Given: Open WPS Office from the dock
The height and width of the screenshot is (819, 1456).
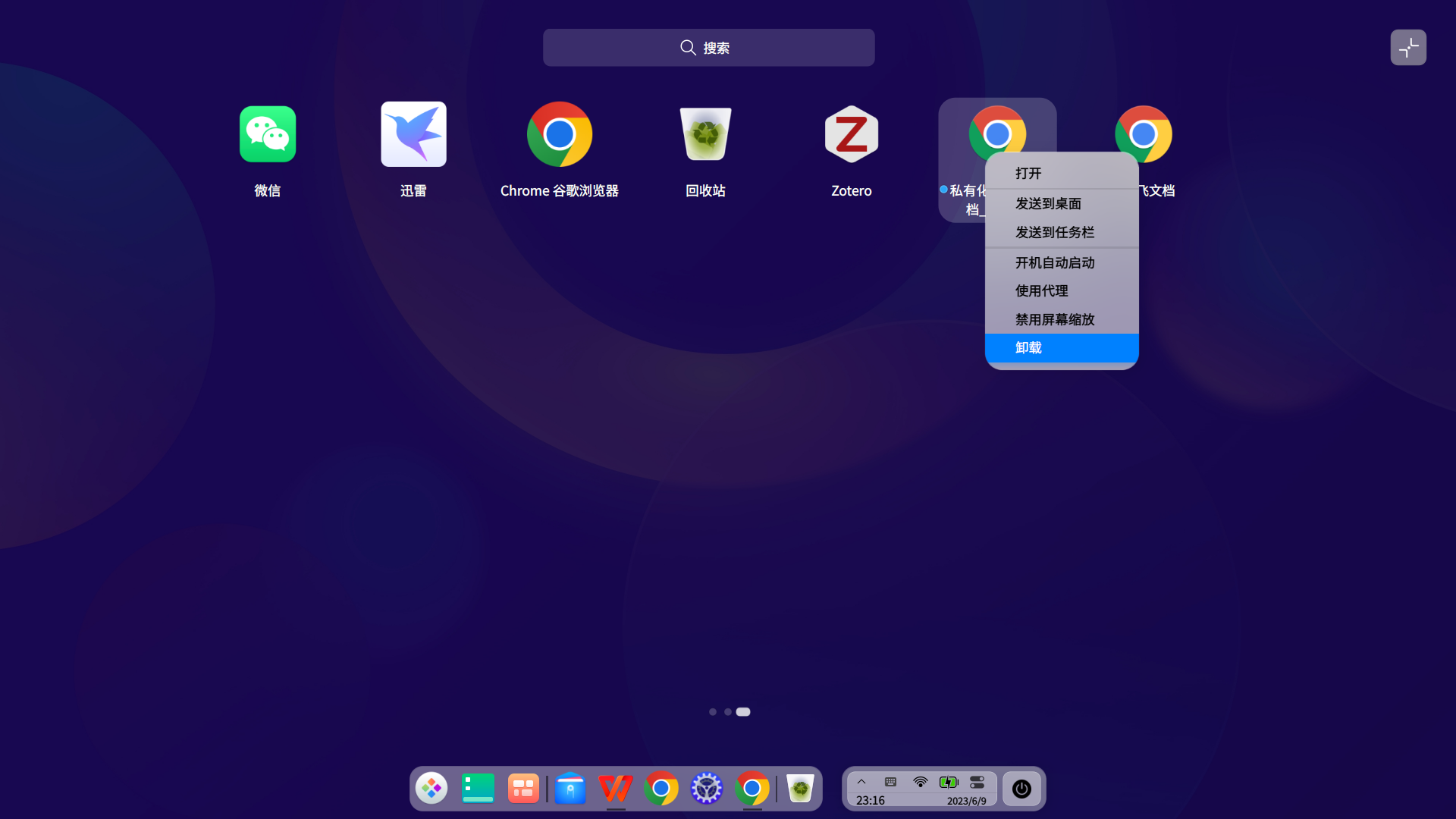Looking at the screenshot, I should click(x=616, y=789).
